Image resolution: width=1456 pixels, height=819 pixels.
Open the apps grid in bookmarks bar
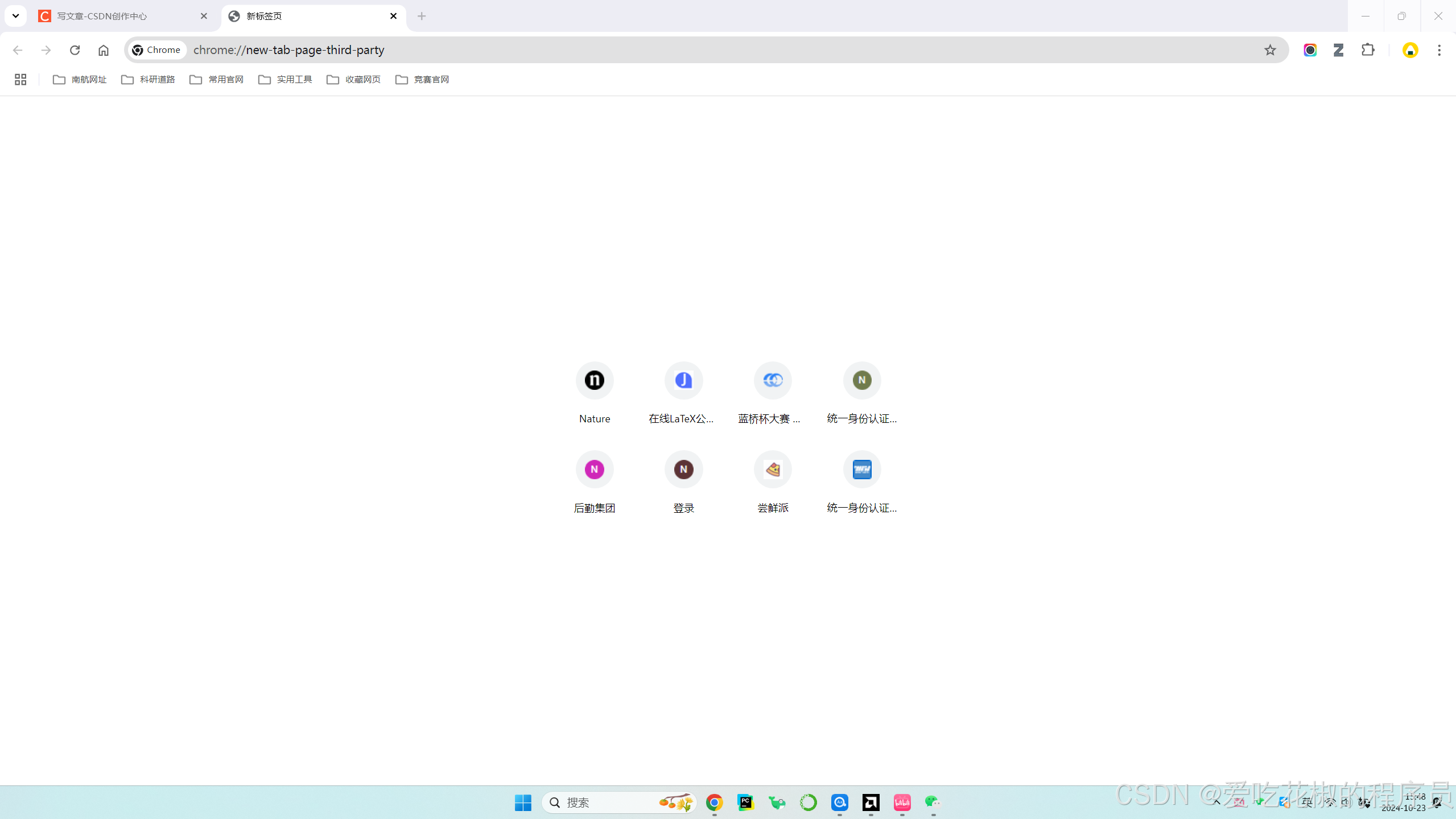20,80
